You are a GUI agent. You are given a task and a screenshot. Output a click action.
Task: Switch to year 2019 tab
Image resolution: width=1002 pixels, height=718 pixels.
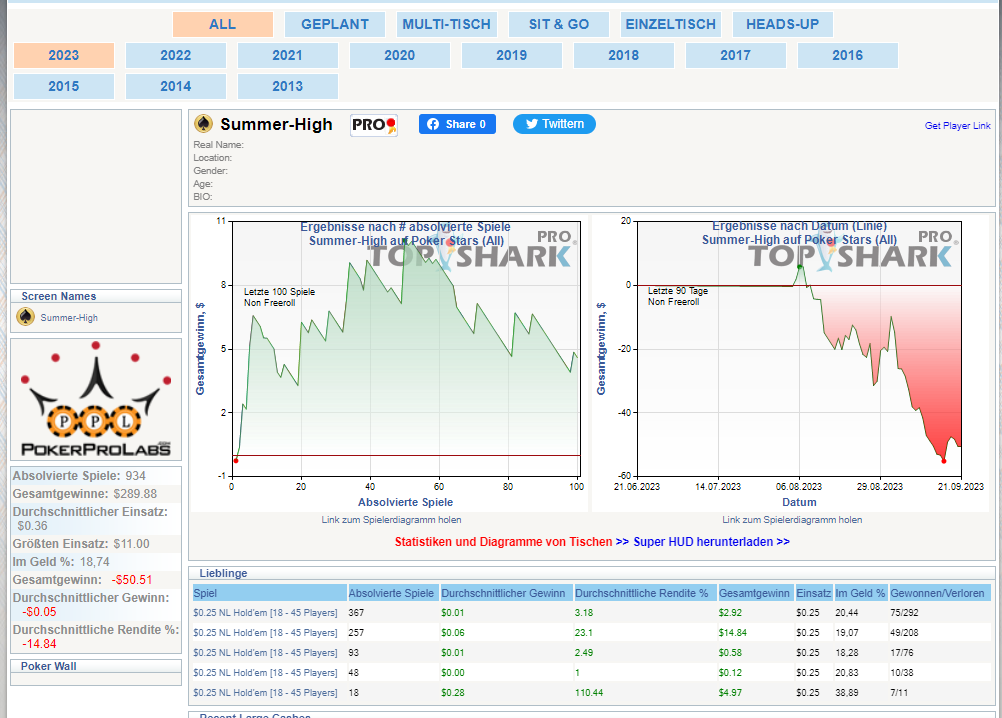(x=512, y=56)
